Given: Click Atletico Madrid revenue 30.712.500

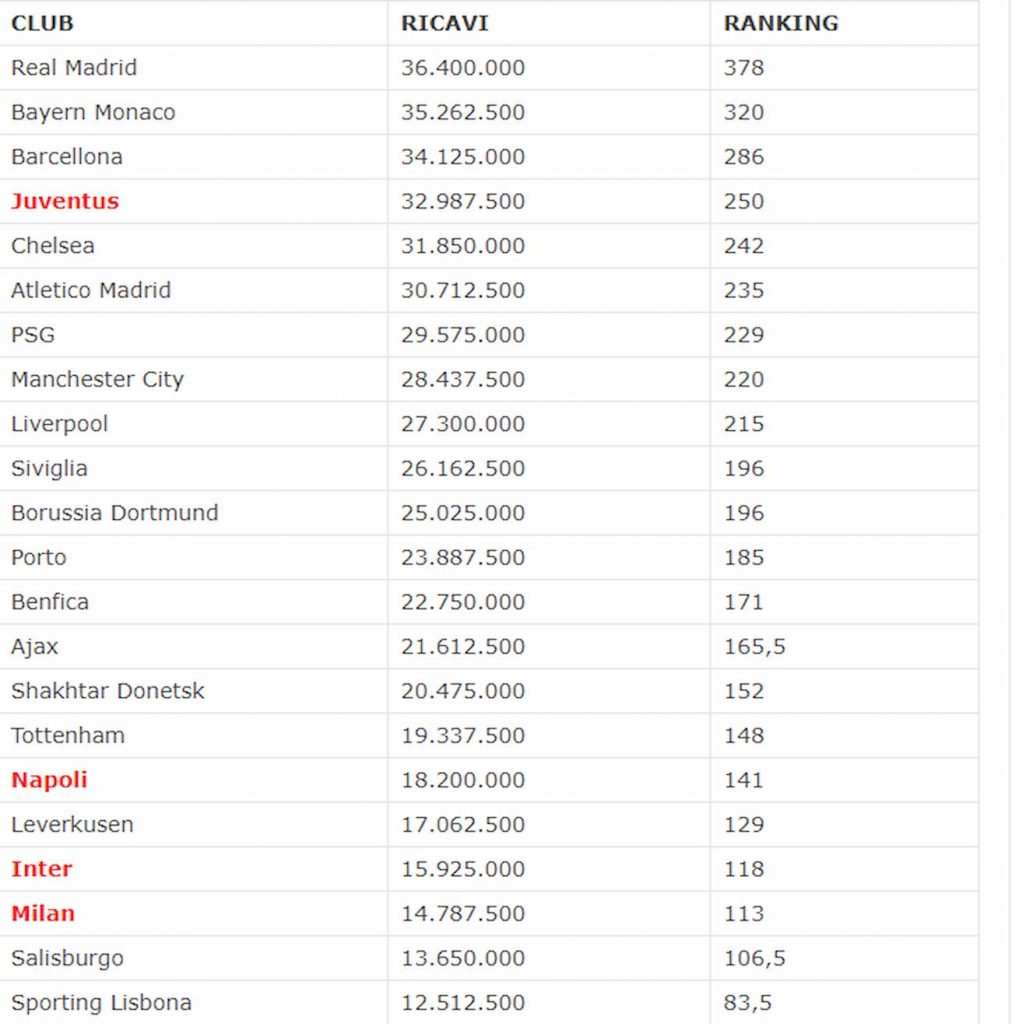Looking at the screenshot, I should click(x=463, y=290).
